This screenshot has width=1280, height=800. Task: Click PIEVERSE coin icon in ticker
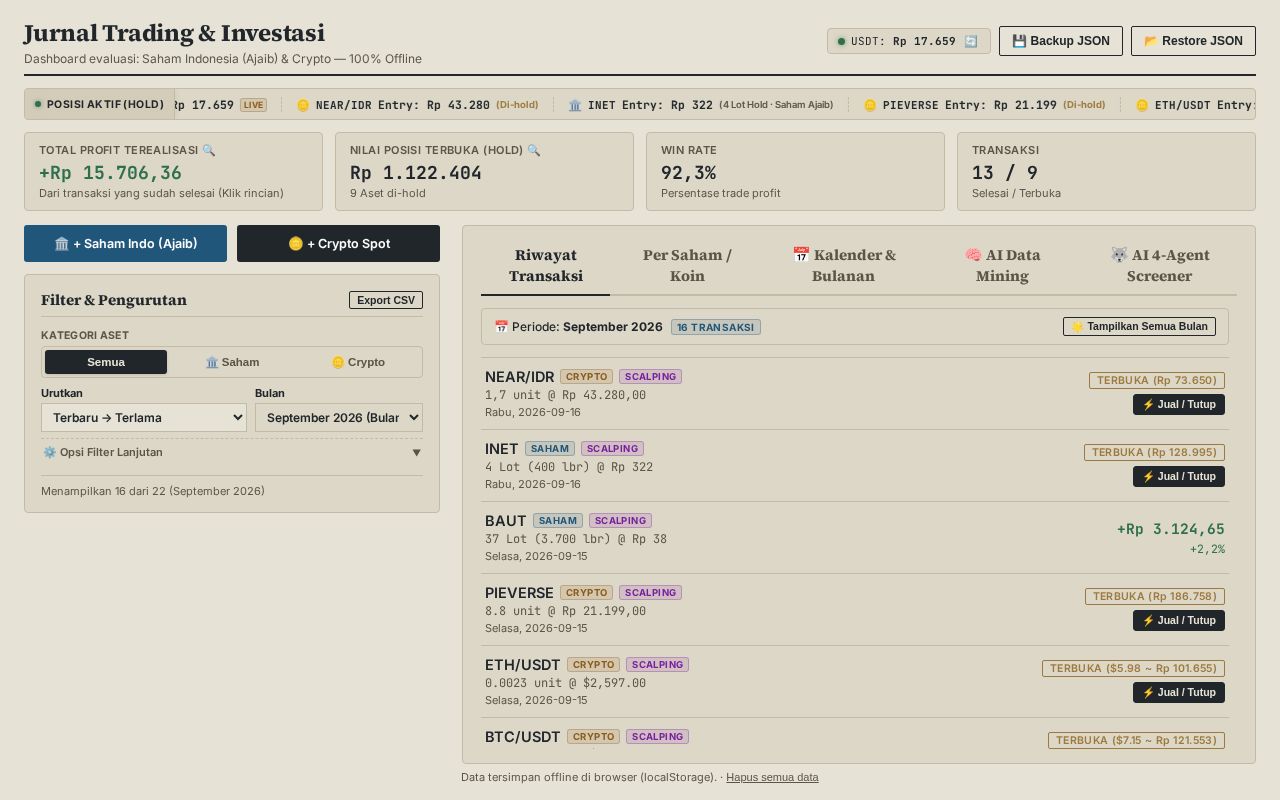point(870,105)
